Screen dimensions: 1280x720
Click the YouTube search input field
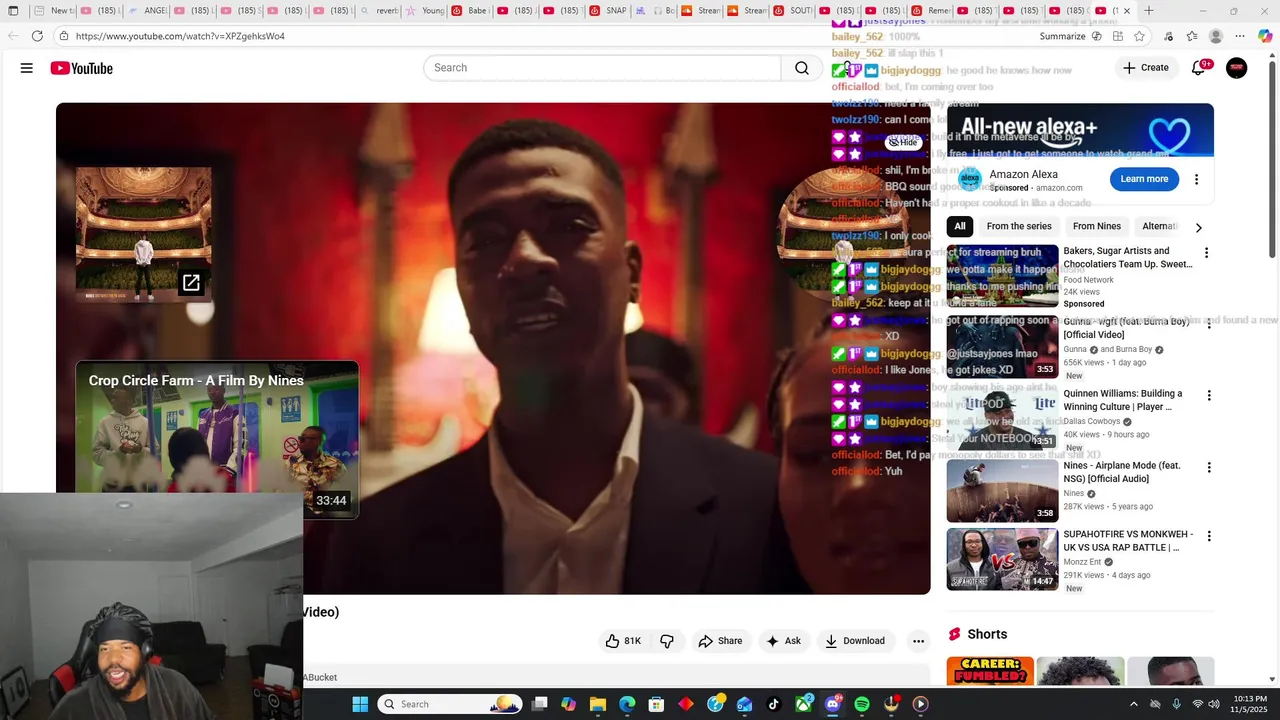click(602, 68)
